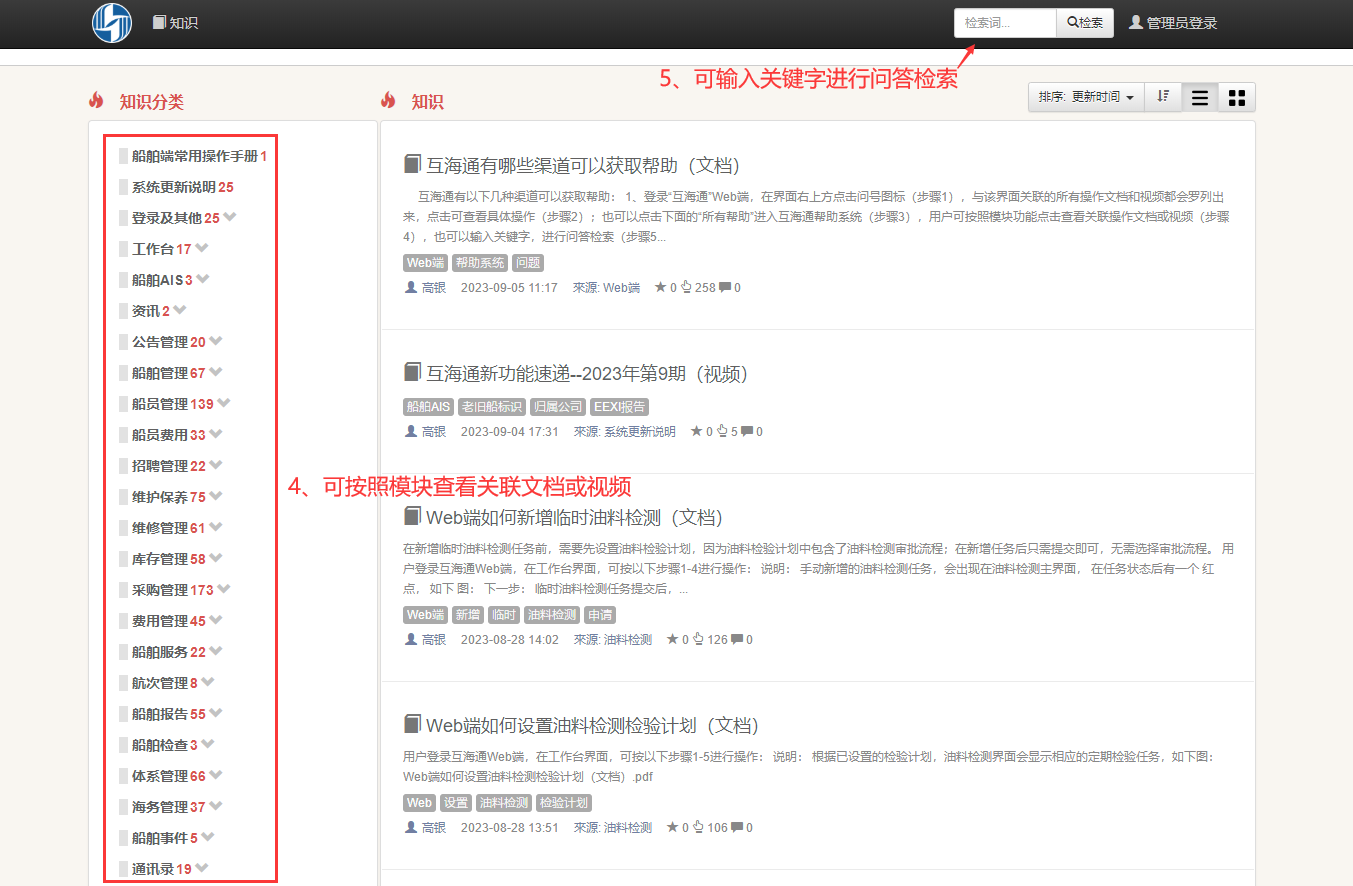This screenshot has width=1353, height=886.
Task: Open the 知识 menu in top bar
Action: 175,22
